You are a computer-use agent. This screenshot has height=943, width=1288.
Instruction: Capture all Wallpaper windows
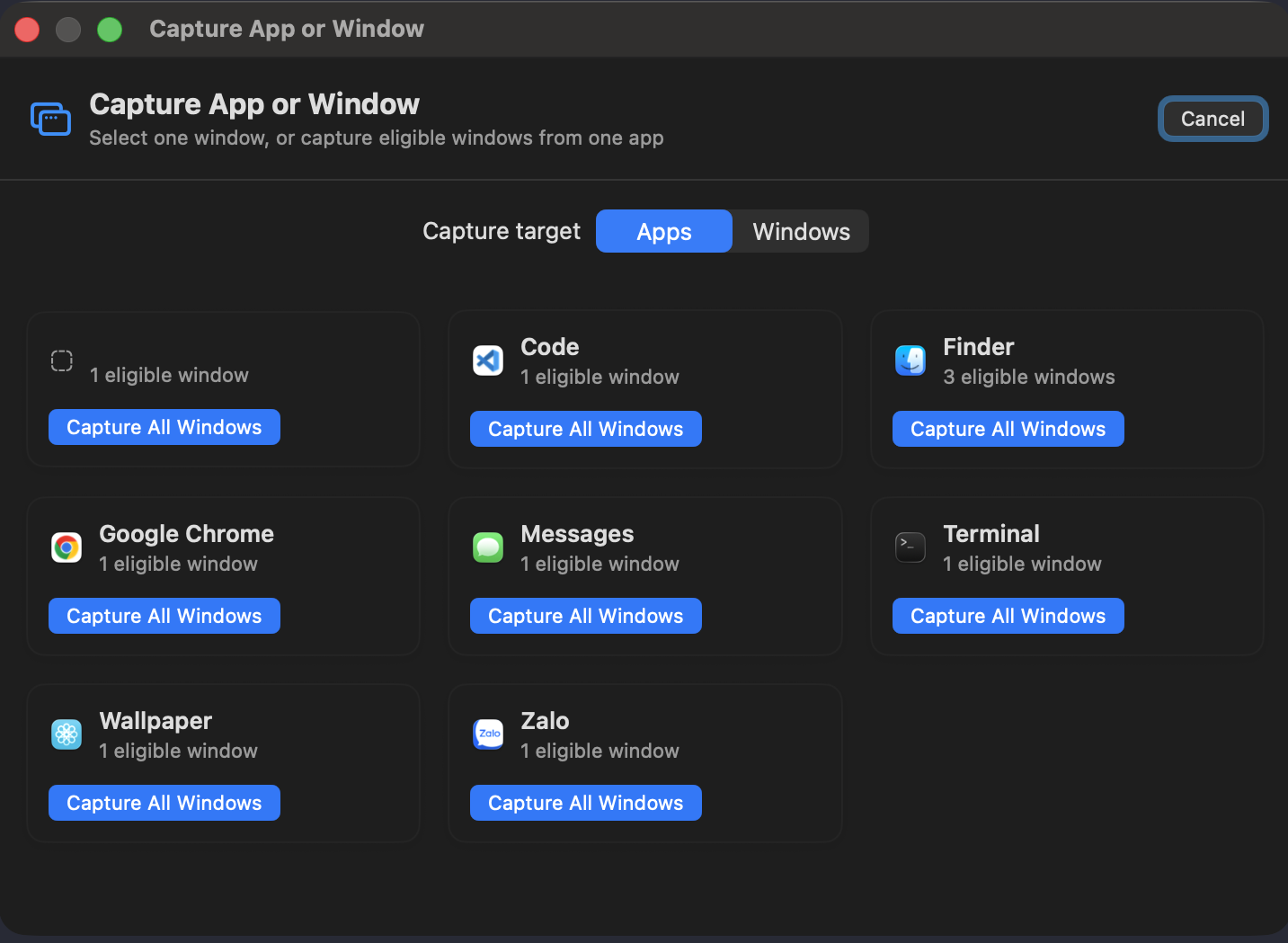click(x=164, y=803)
